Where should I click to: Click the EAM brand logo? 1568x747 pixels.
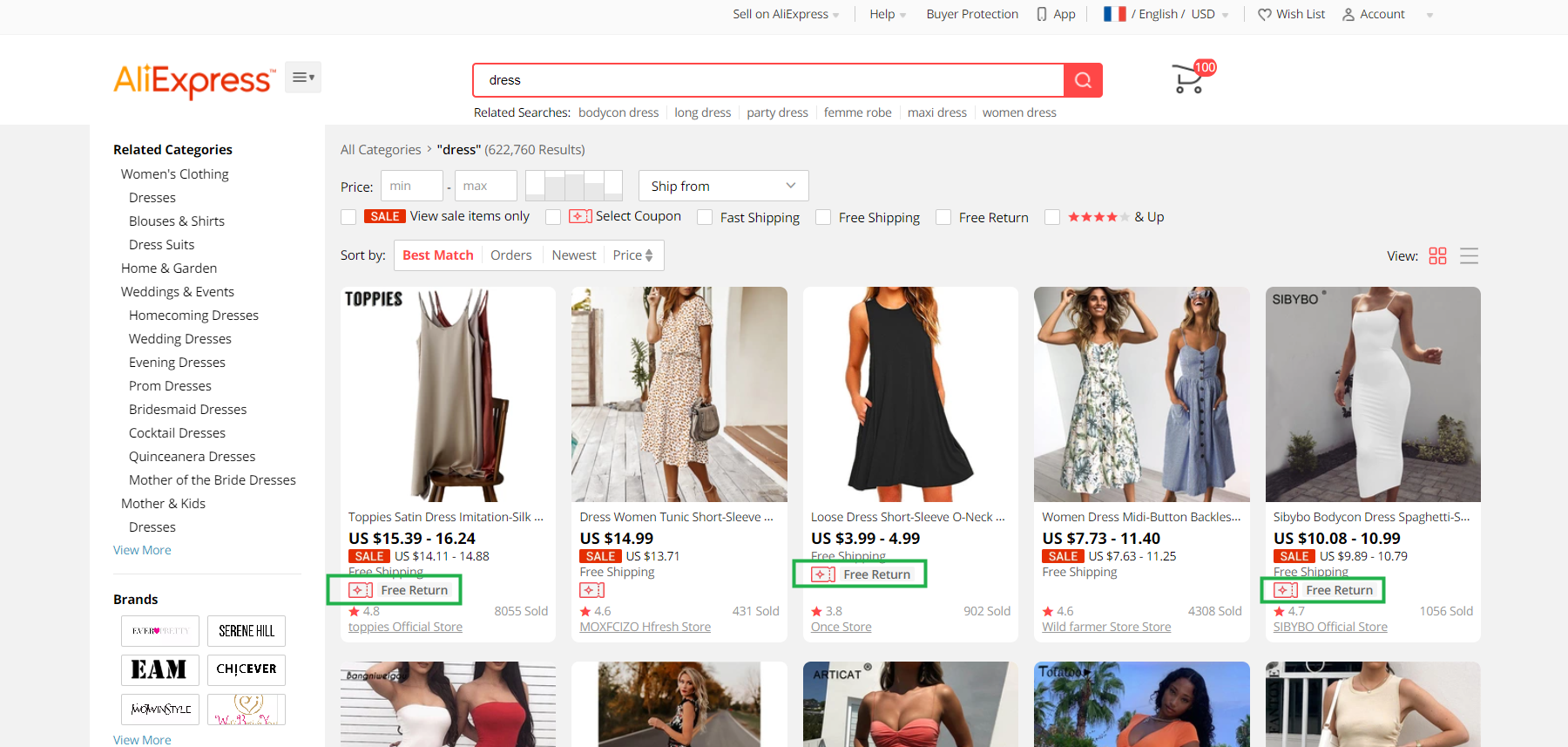point(160,670)
